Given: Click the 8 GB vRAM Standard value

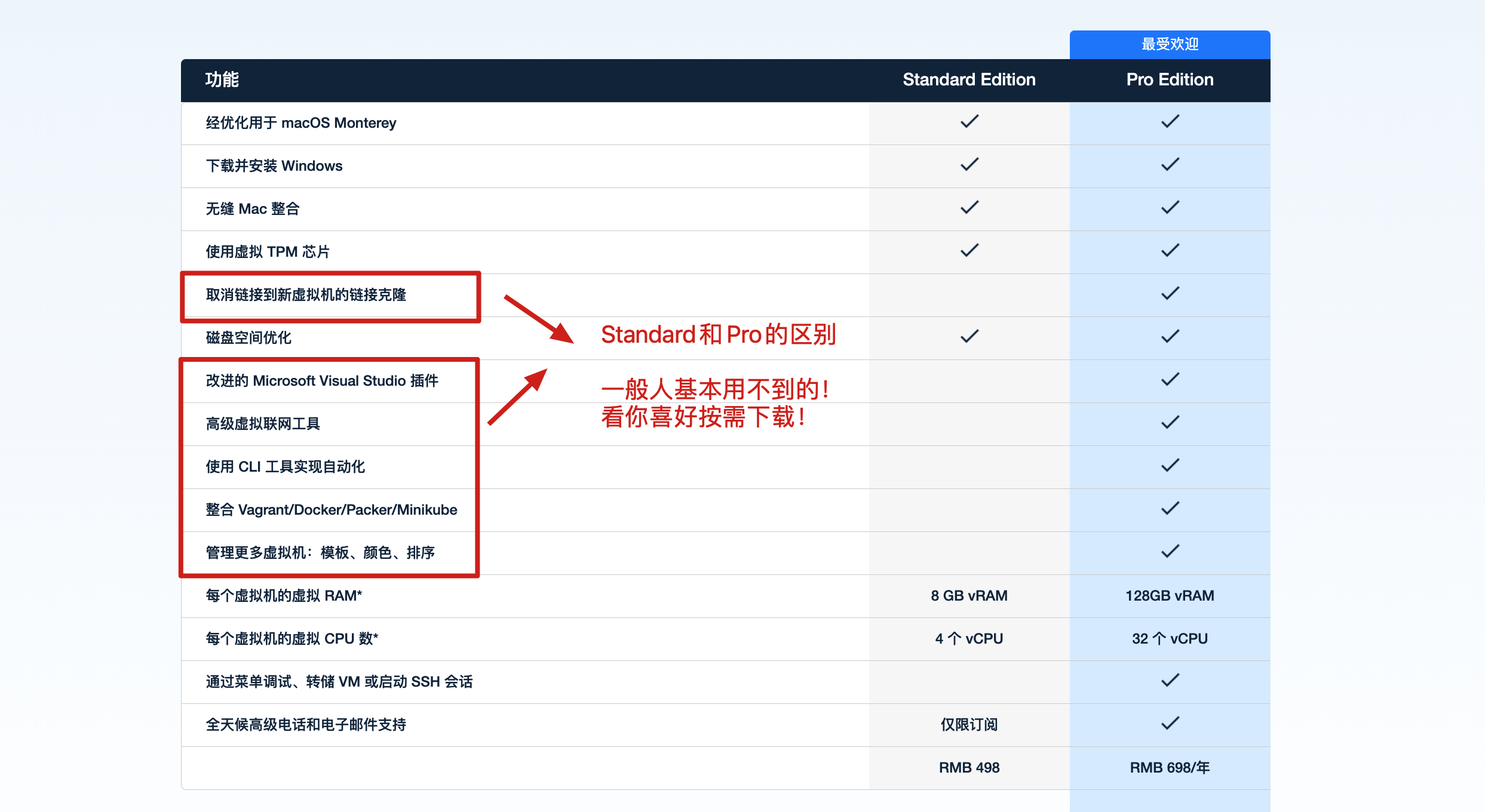Looking at the screenshot, I should click(969, 596).
